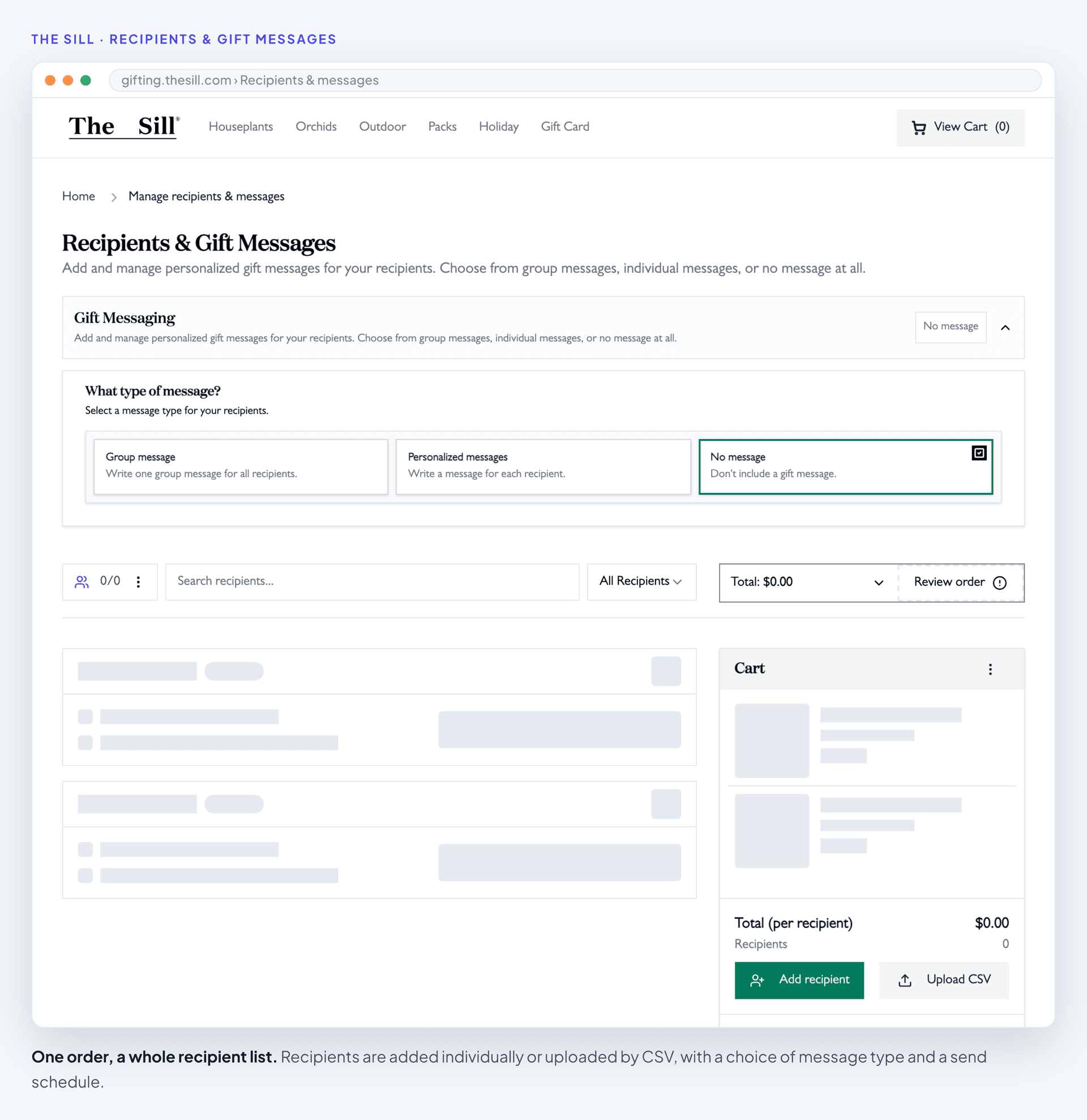Click The Sill logo

click(x=124, y=126)
